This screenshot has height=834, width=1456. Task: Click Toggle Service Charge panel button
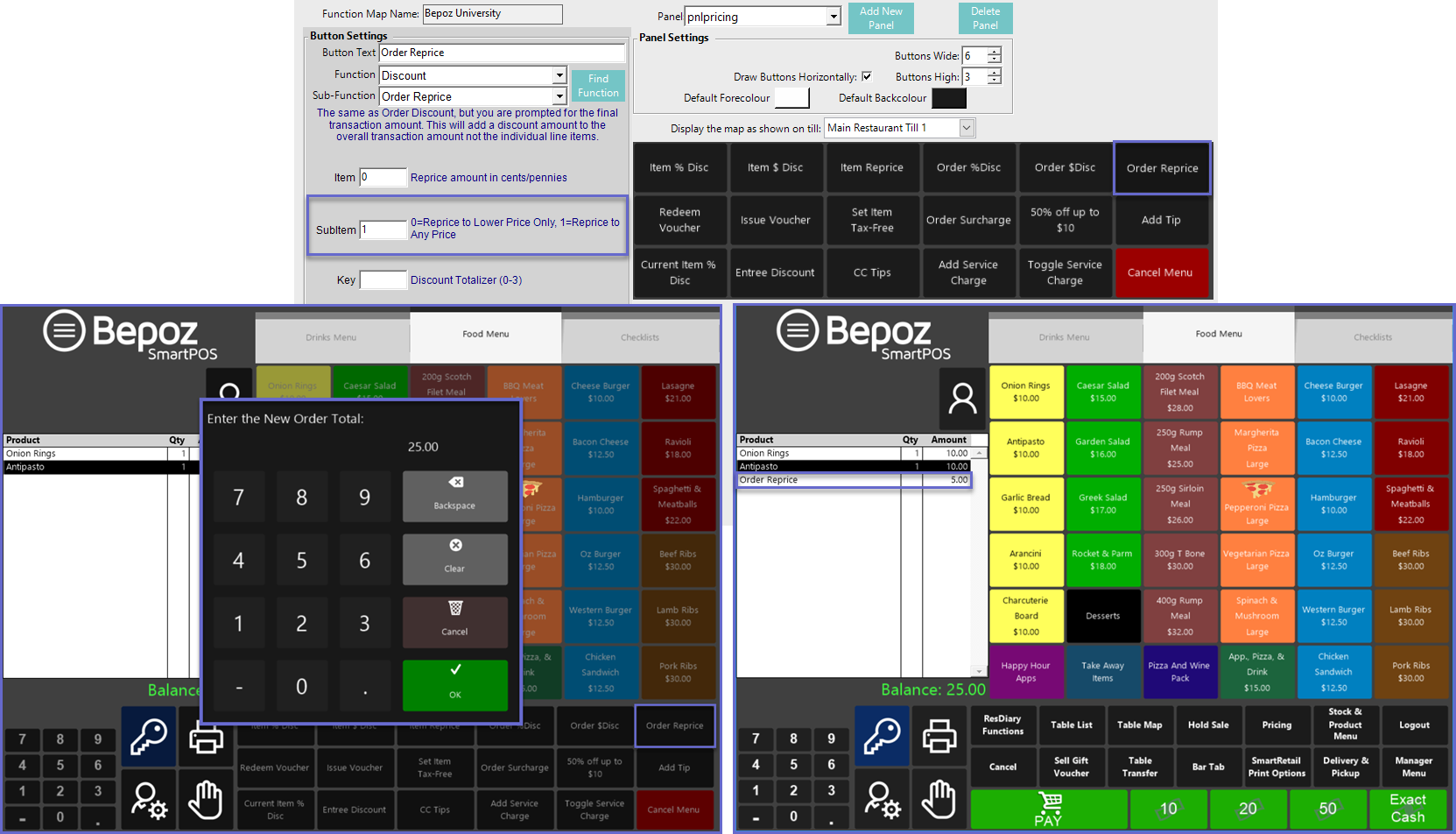(1065, 272)
